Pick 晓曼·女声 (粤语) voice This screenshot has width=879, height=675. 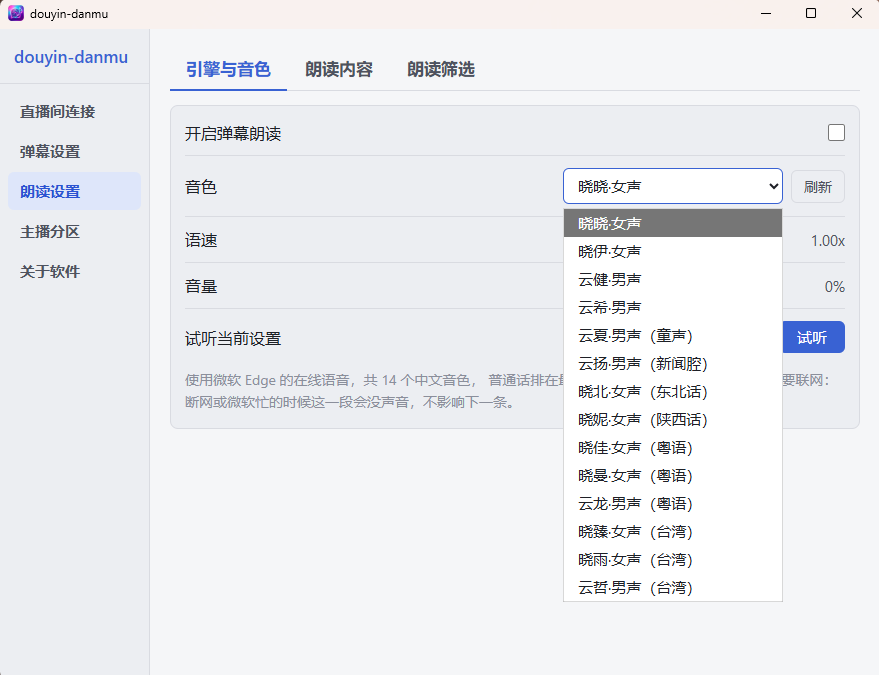(x=672, y=475)
